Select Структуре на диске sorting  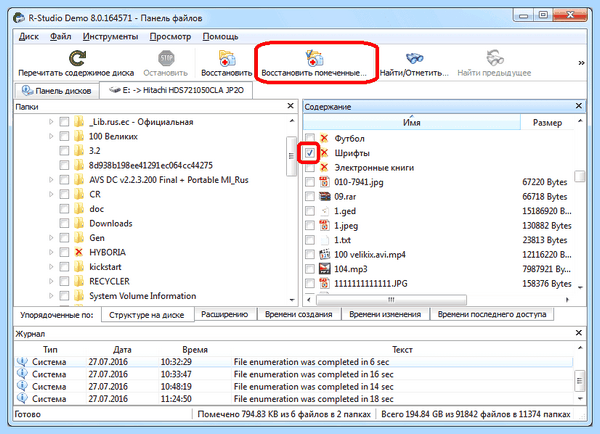(147, 315)
